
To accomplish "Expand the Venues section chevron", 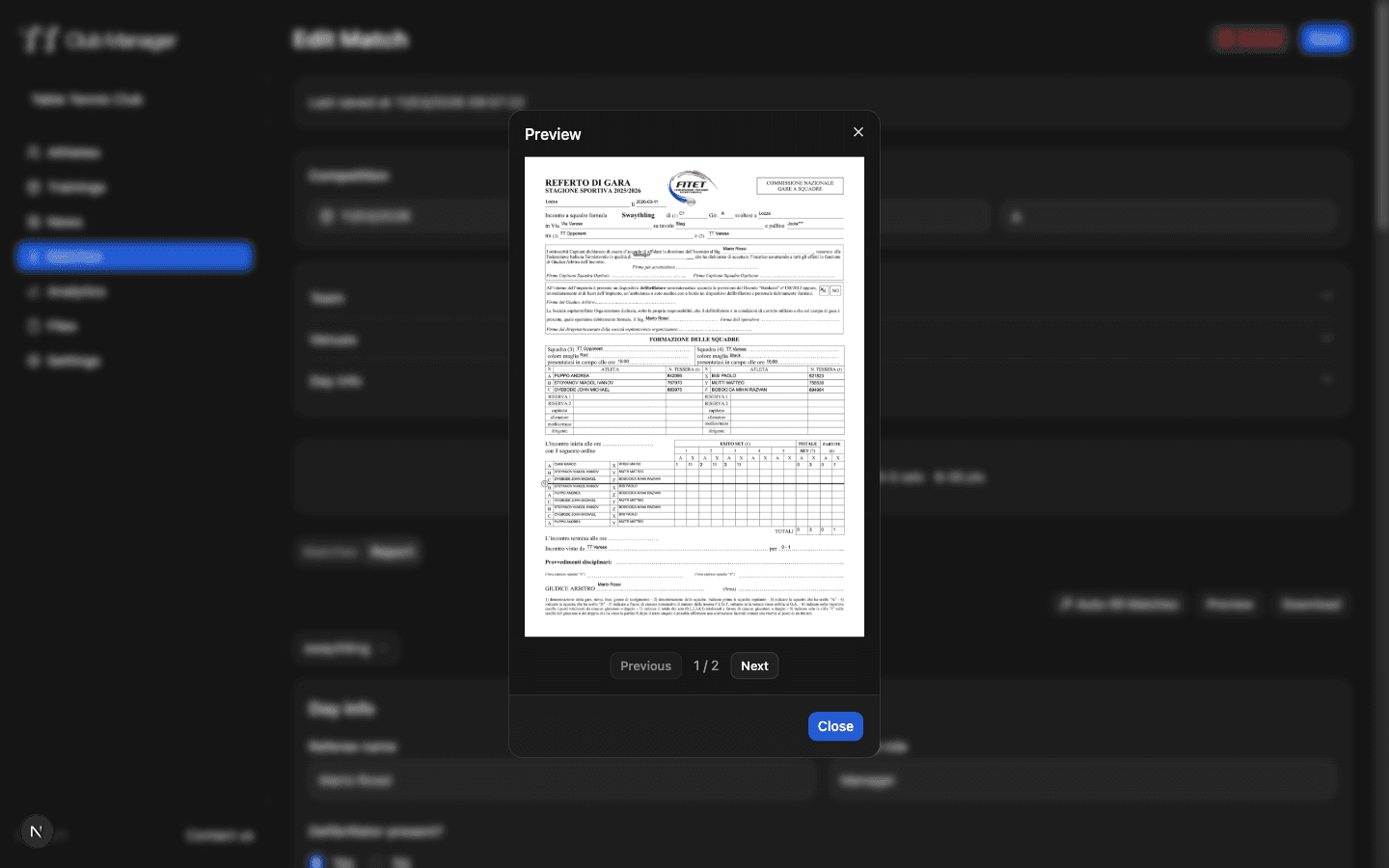I will (1328, 338).
